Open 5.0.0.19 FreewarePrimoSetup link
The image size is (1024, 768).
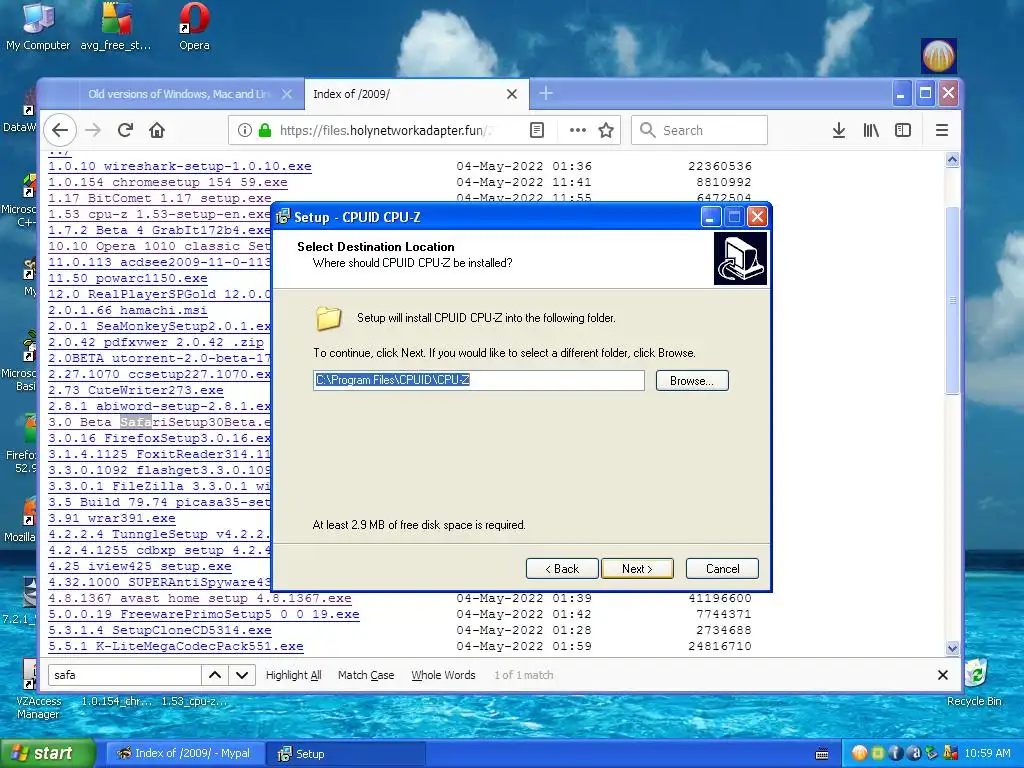click(204, 615)
